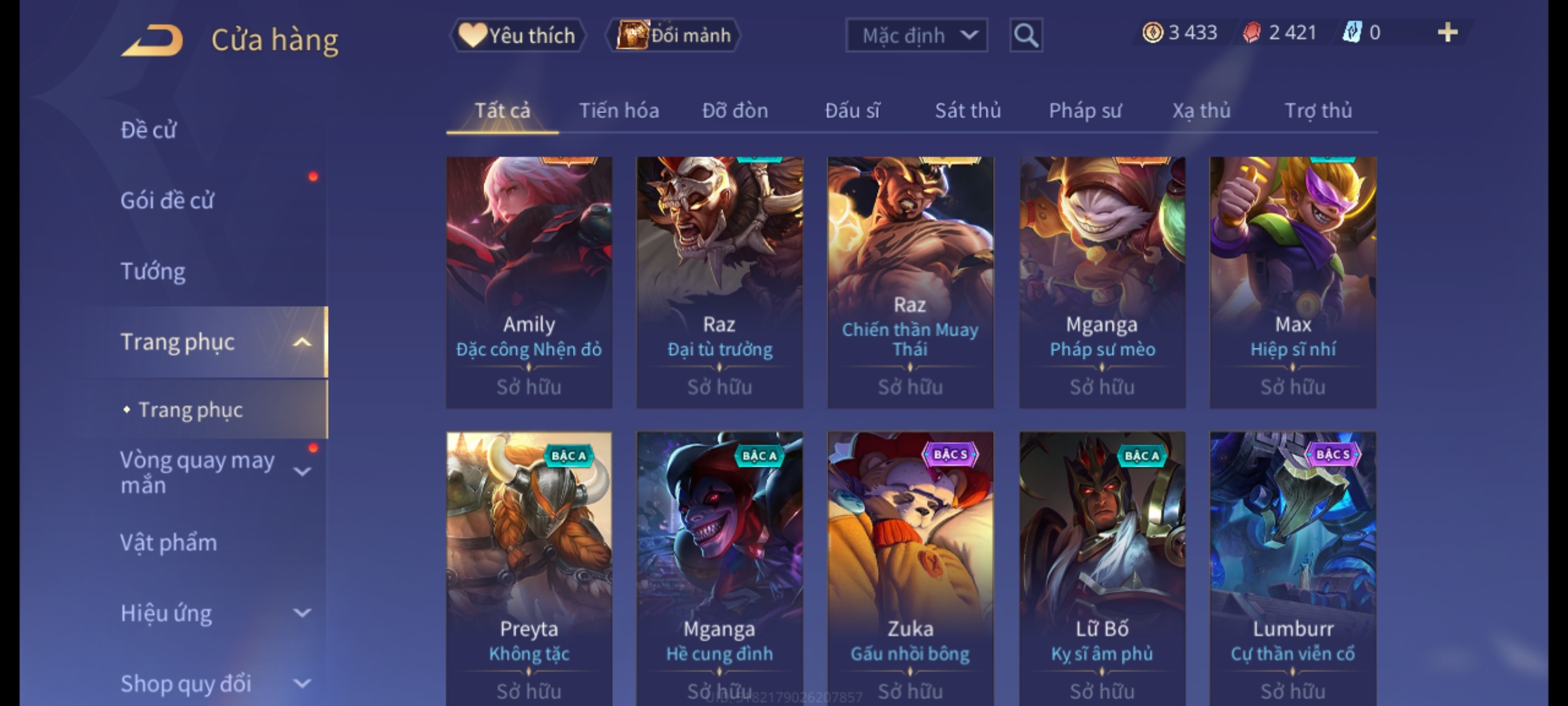Open the Mặc định sort dropdown

coord(916,35)
